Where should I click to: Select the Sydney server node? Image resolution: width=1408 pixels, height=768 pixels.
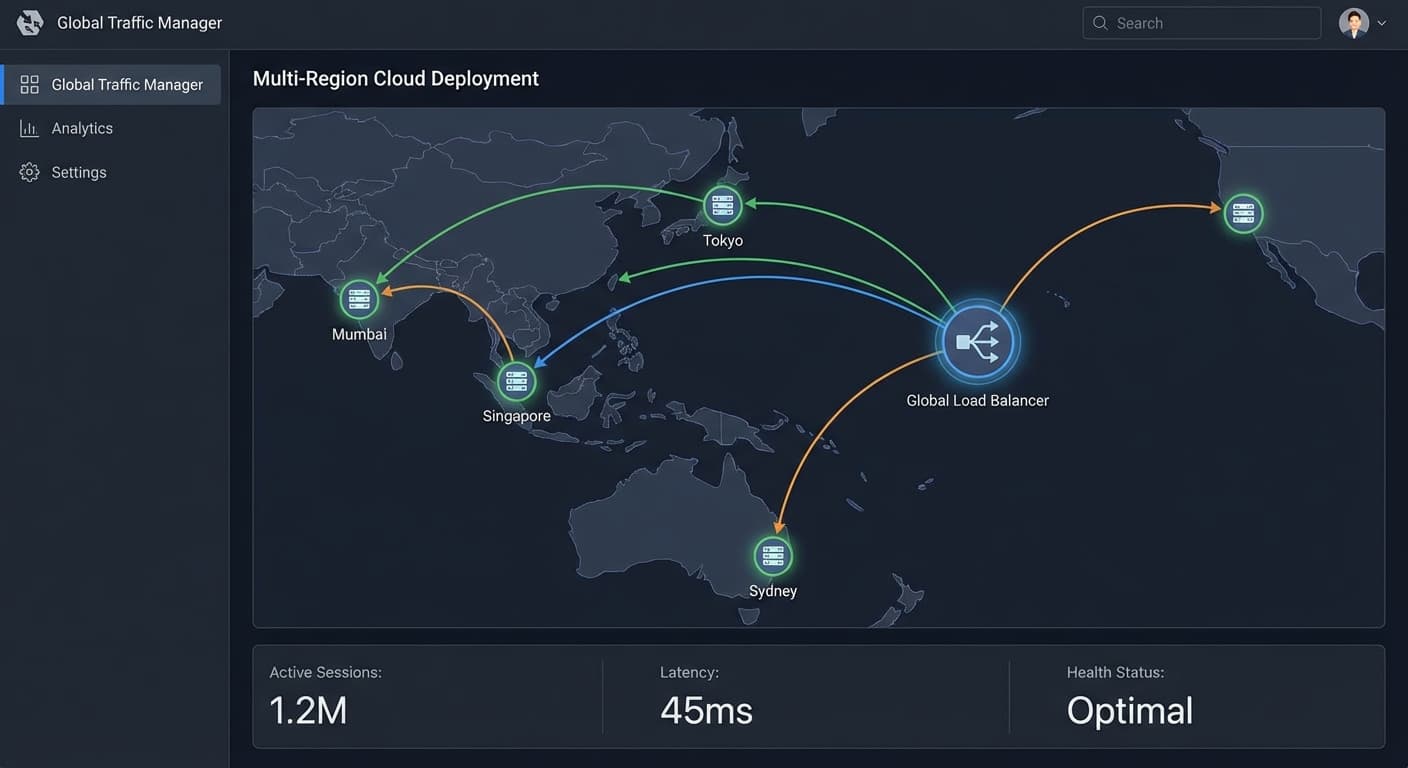click(772, 556)
